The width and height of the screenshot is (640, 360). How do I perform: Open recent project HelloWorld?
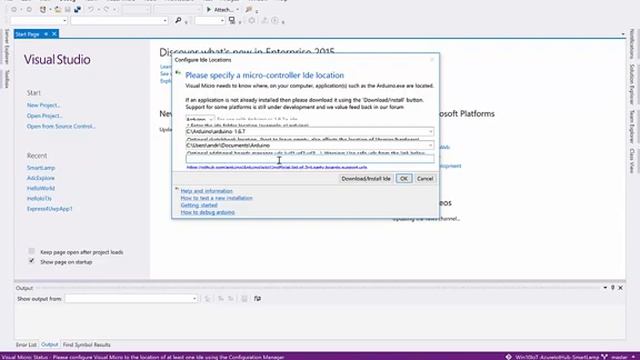click(41, 188)
